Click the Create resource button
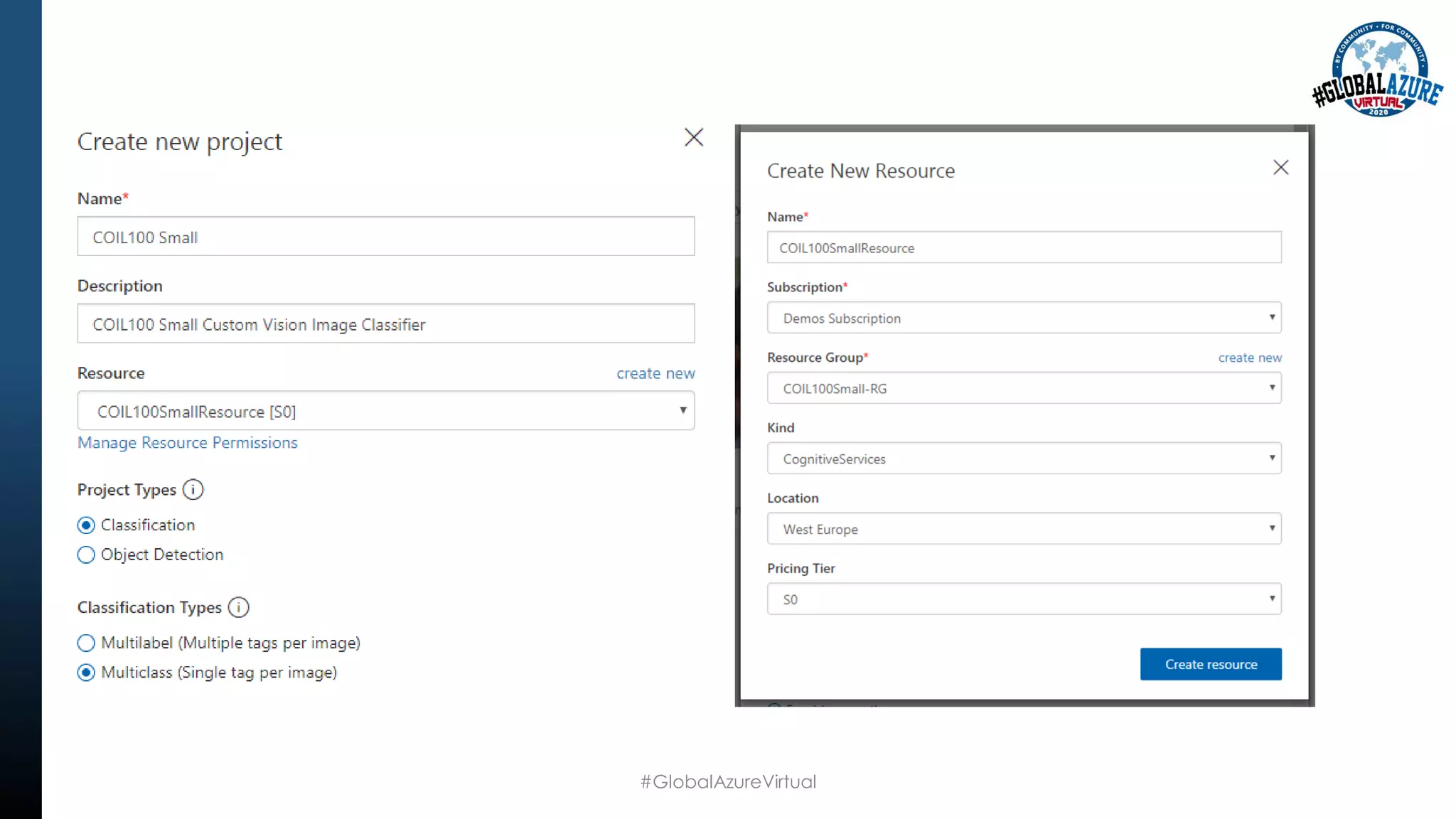Image resolution: width=1456 pixels, height=819 pixels. 1211,664
